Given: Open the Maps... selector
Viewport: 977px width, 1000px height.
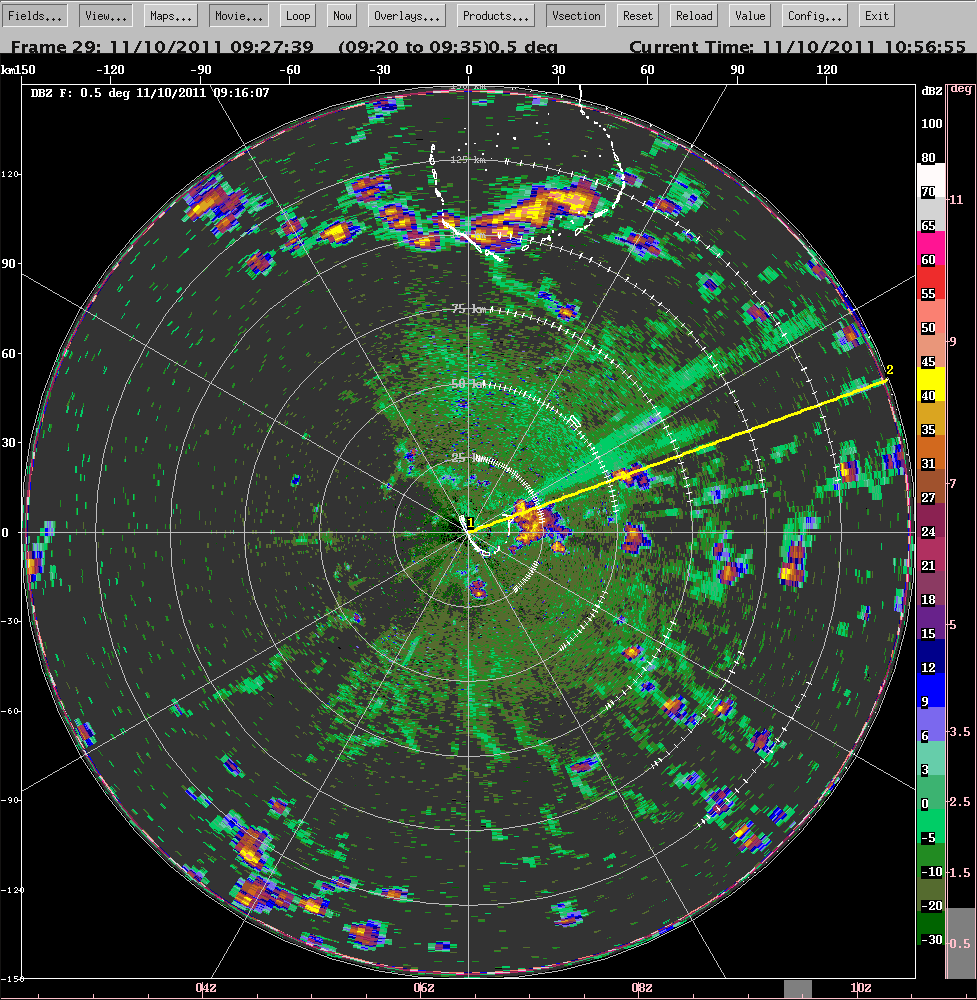Looking at the screenshot, I should pos(171,16).
